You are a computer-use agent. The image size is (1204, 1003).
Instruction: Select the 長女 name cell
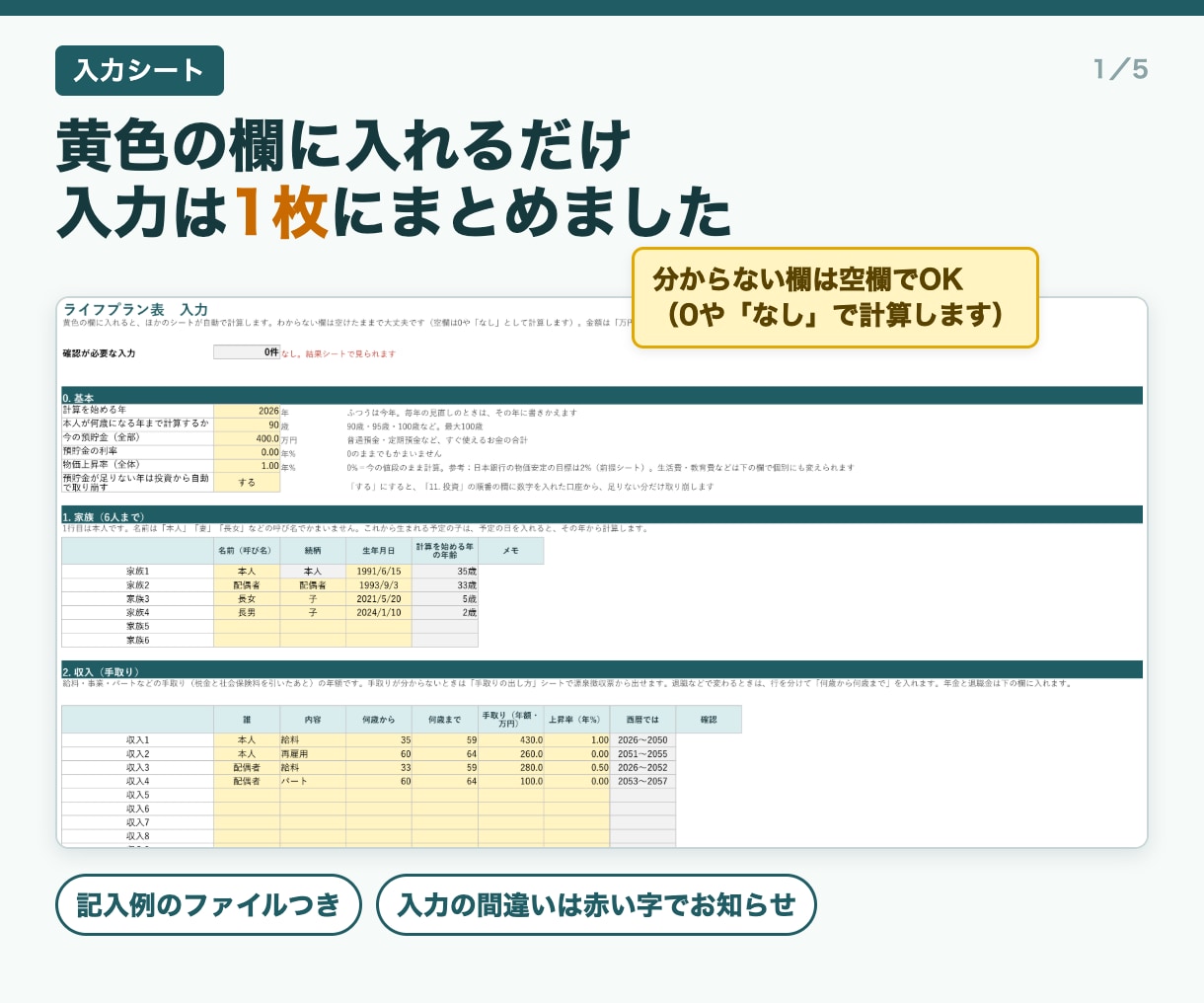click(x=247, y=599)
